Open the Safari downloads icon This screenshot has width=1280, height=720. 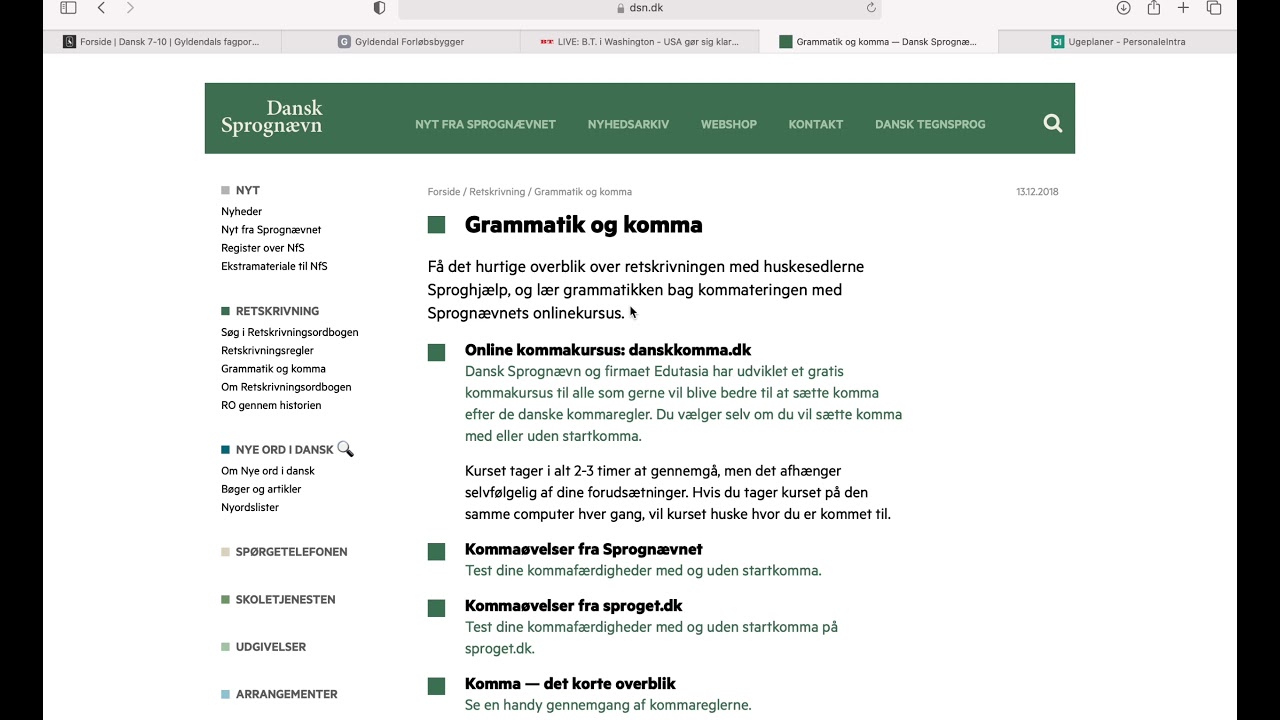click(x=1123, y=8)
